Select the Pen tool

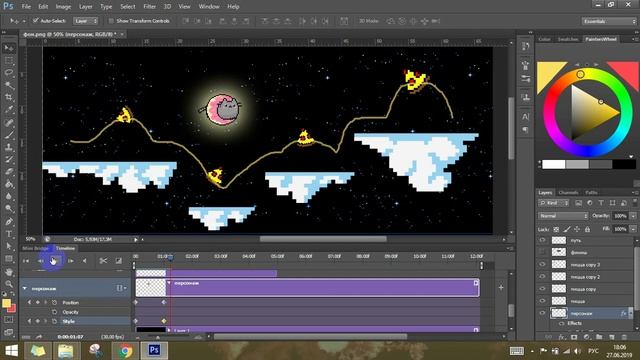coord(9,222)
